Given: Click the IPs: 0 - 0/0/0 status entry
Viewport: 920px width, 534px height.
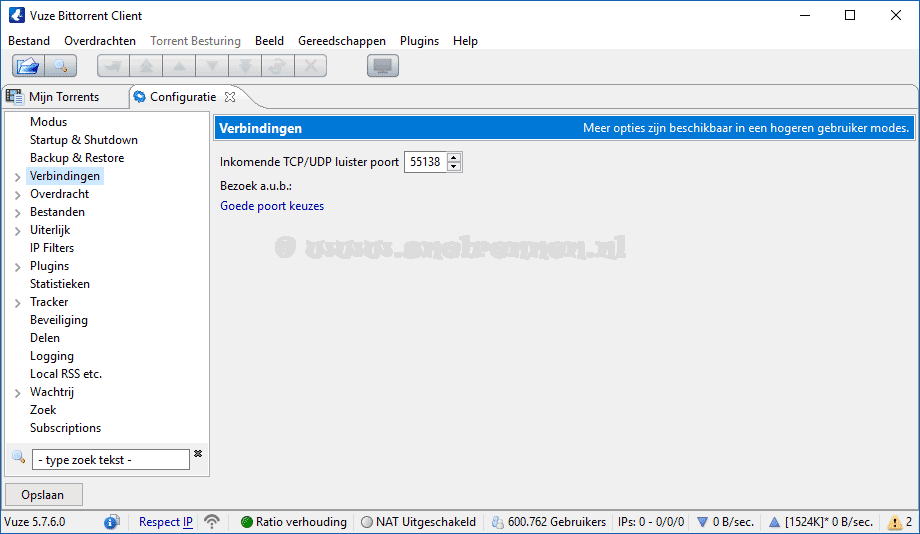Looking at the screenshot, I should [651, 522].
